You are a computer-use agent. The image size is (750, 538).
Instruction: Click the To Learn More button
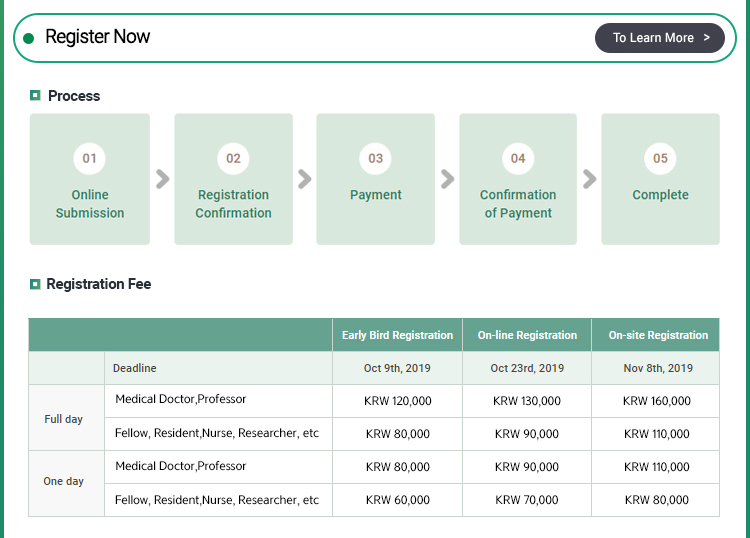(x=660, y=38)
